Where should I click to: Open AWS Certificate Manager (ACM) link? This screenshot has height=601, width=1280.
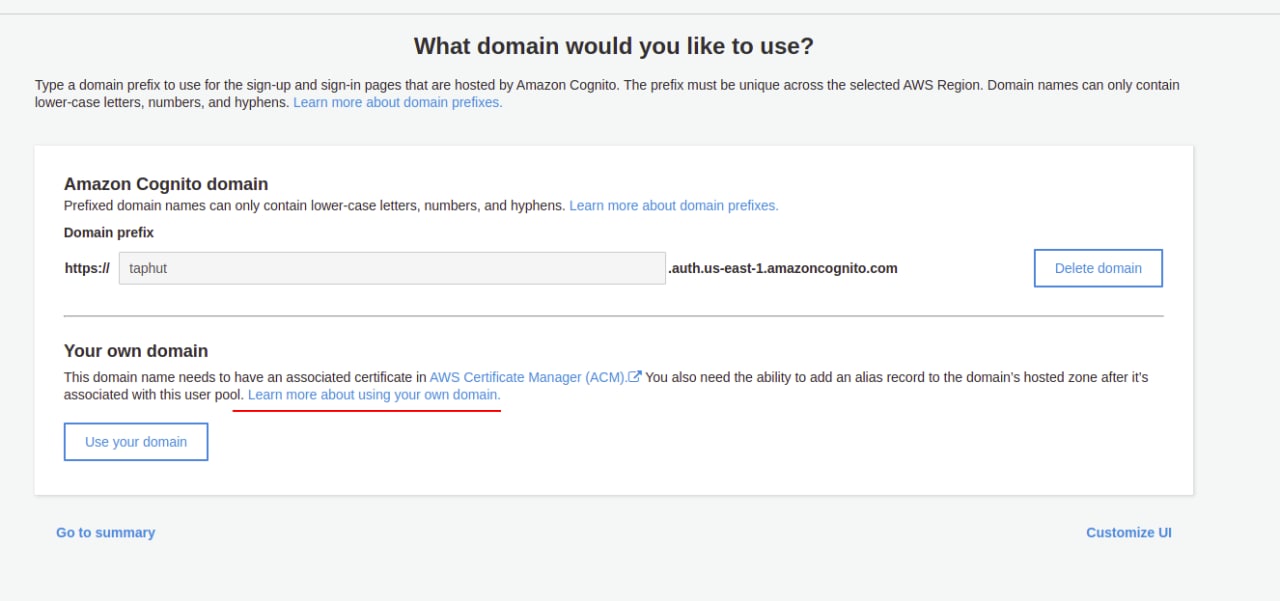(527, 377)
